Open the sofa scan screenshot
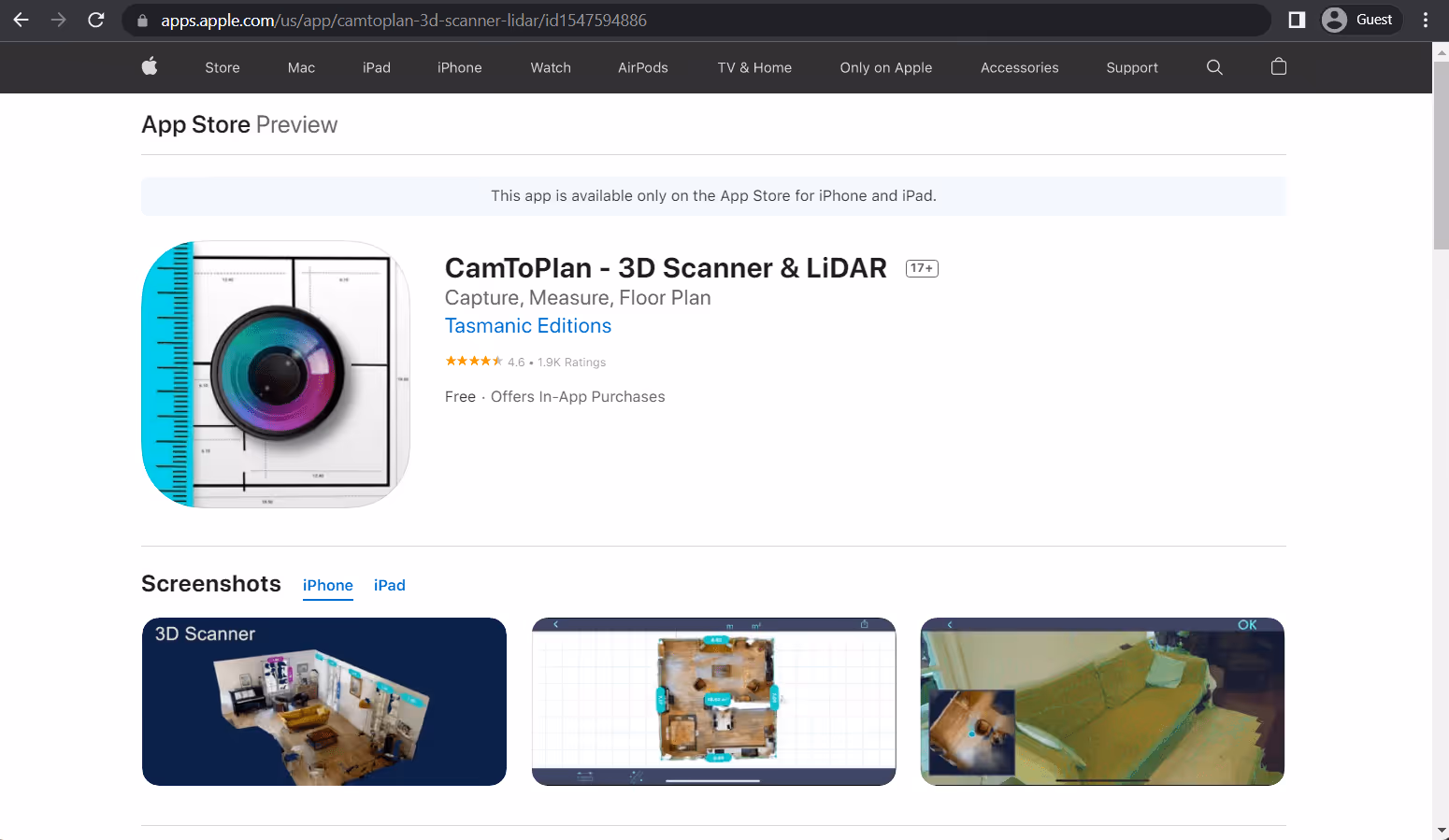This screenshot has width=1449, height=840. tap(1102, 702)
